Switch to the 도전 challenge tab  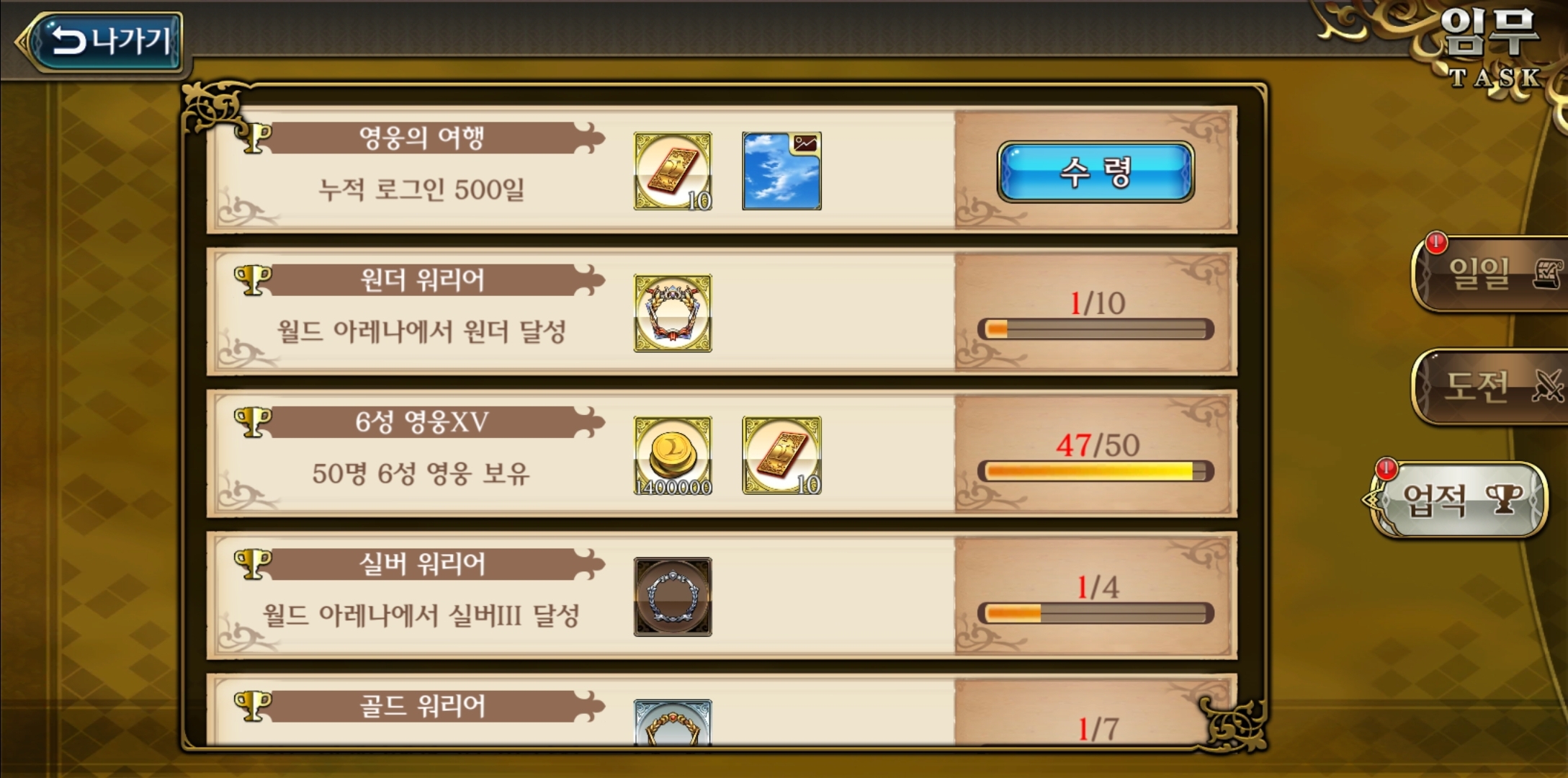[x=1489, y=387]
